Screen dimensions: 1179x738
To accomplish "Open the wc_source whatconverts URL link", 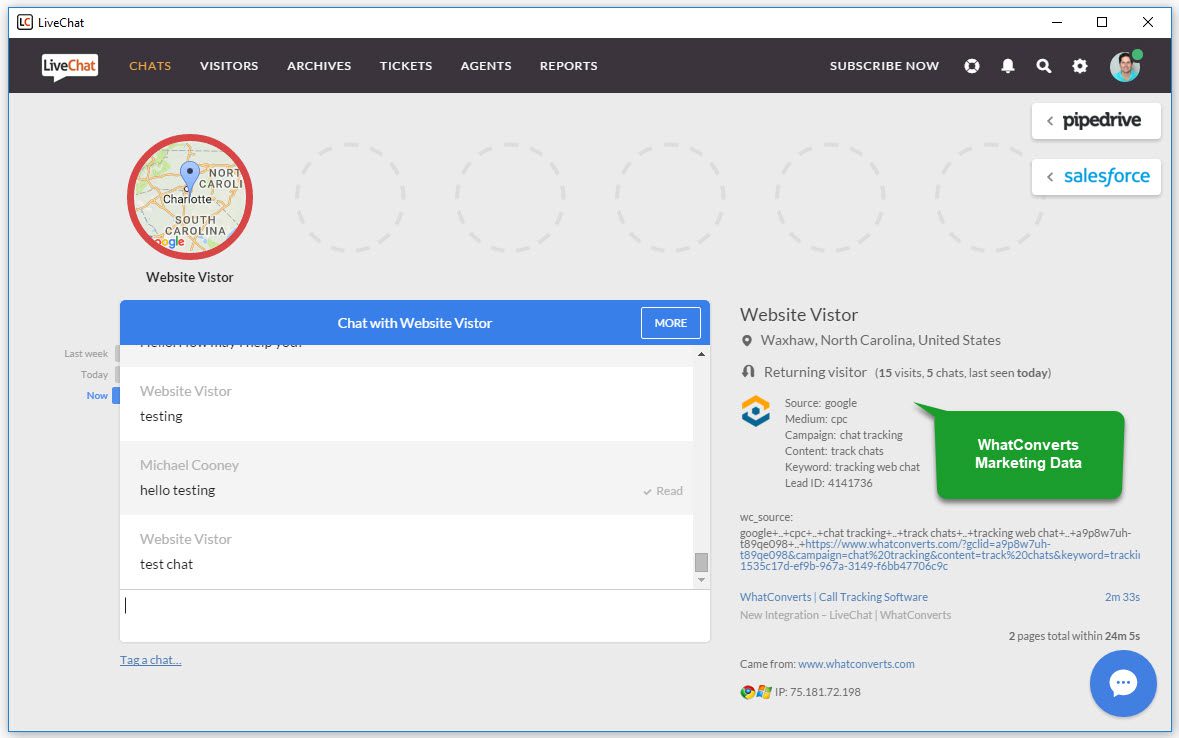I will point(940,555).
